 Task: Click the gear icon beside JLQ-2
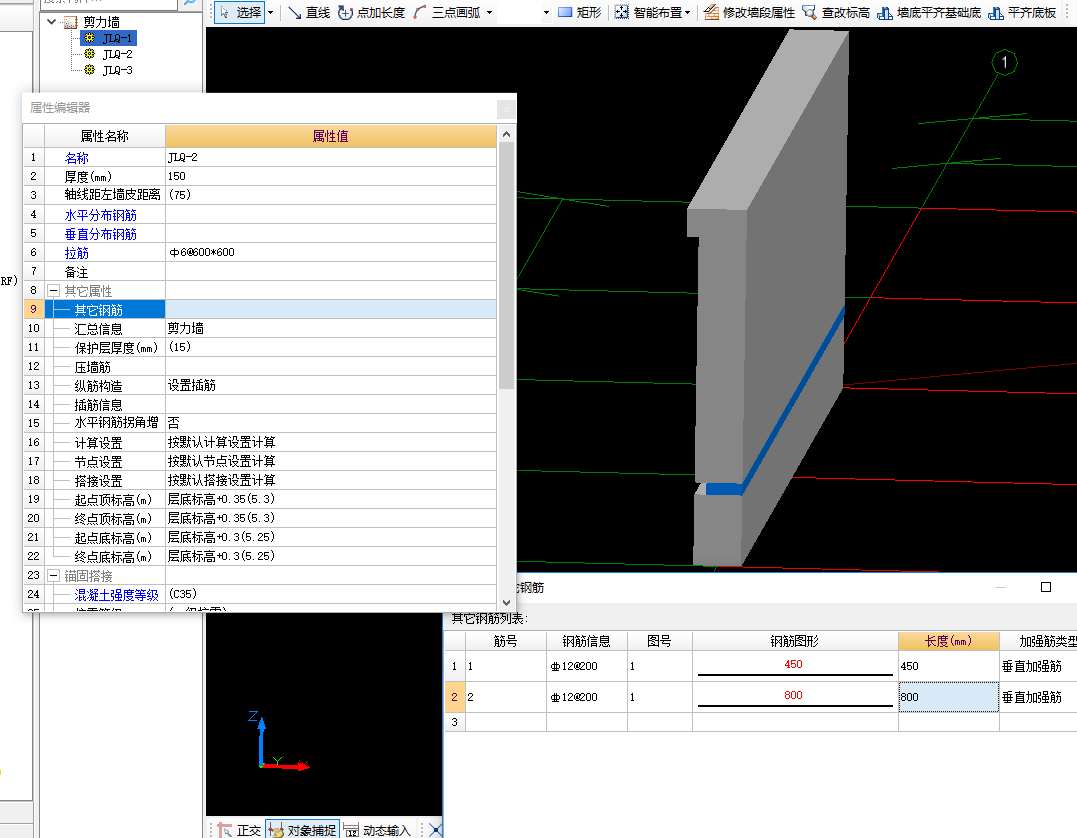click(x=89, y=54)
